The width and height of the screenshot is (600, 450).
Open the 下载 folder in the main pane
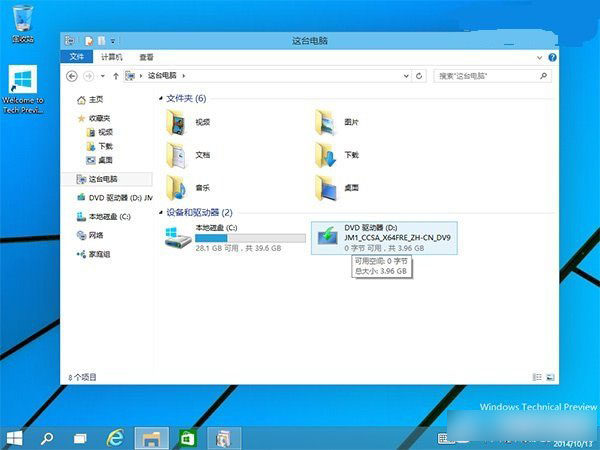click(326, 155)
